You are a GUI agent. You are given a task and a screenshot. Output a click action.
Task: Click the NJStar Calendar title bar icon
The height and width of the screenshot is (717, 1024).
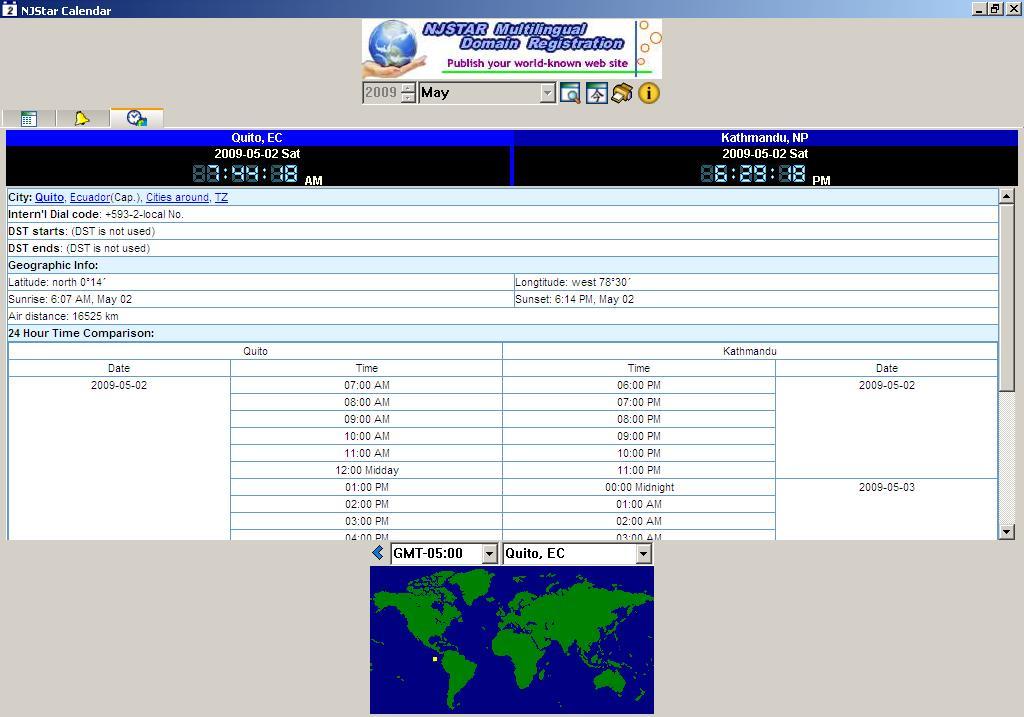pos(9,9)
